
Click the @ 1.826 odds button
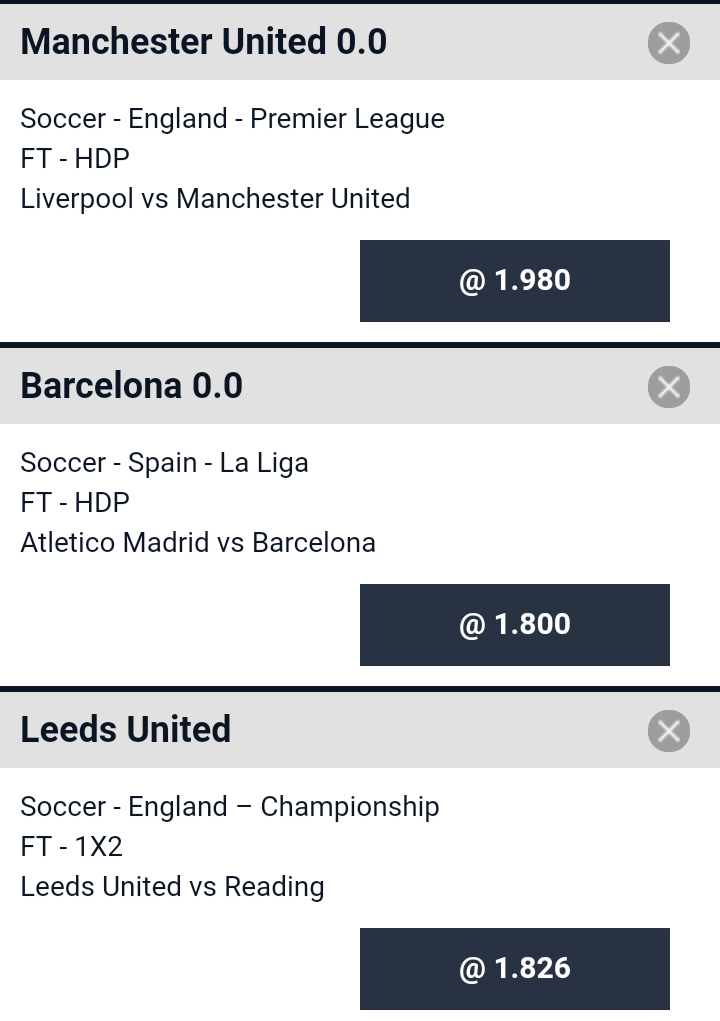click(514, 968)
